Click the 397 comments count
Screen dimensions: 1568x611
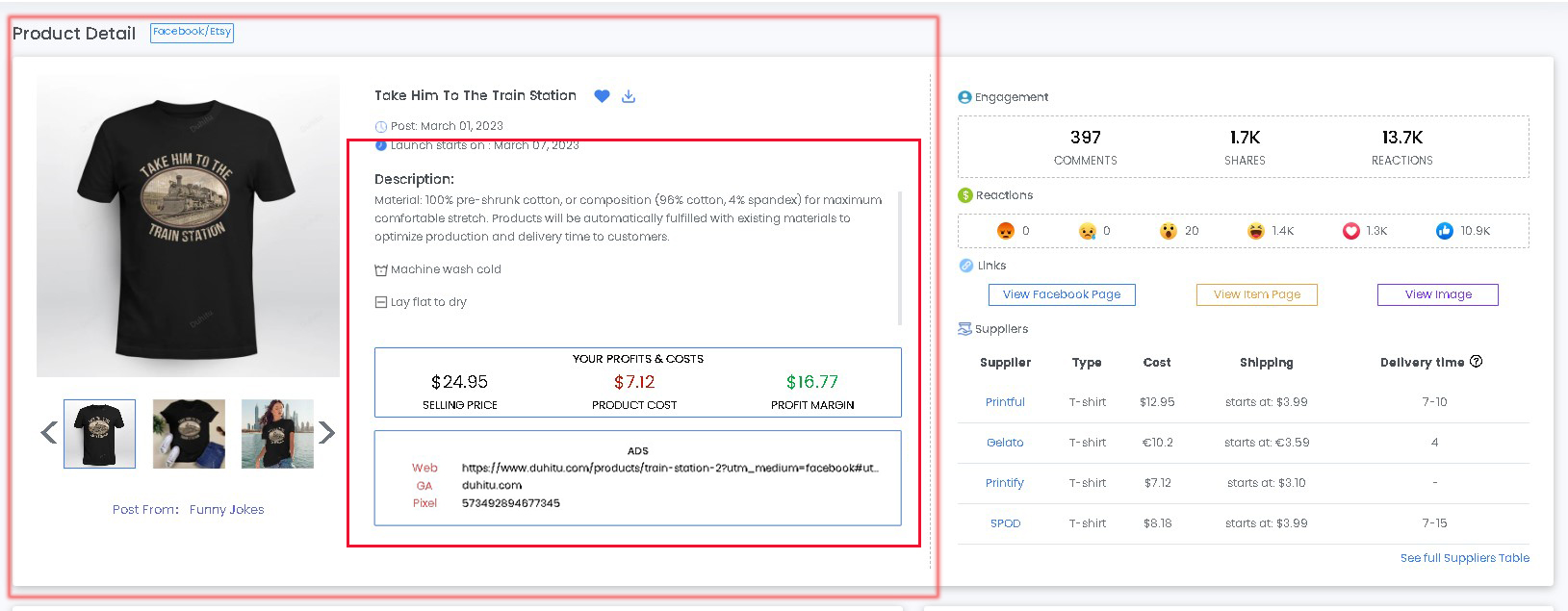1086,138
